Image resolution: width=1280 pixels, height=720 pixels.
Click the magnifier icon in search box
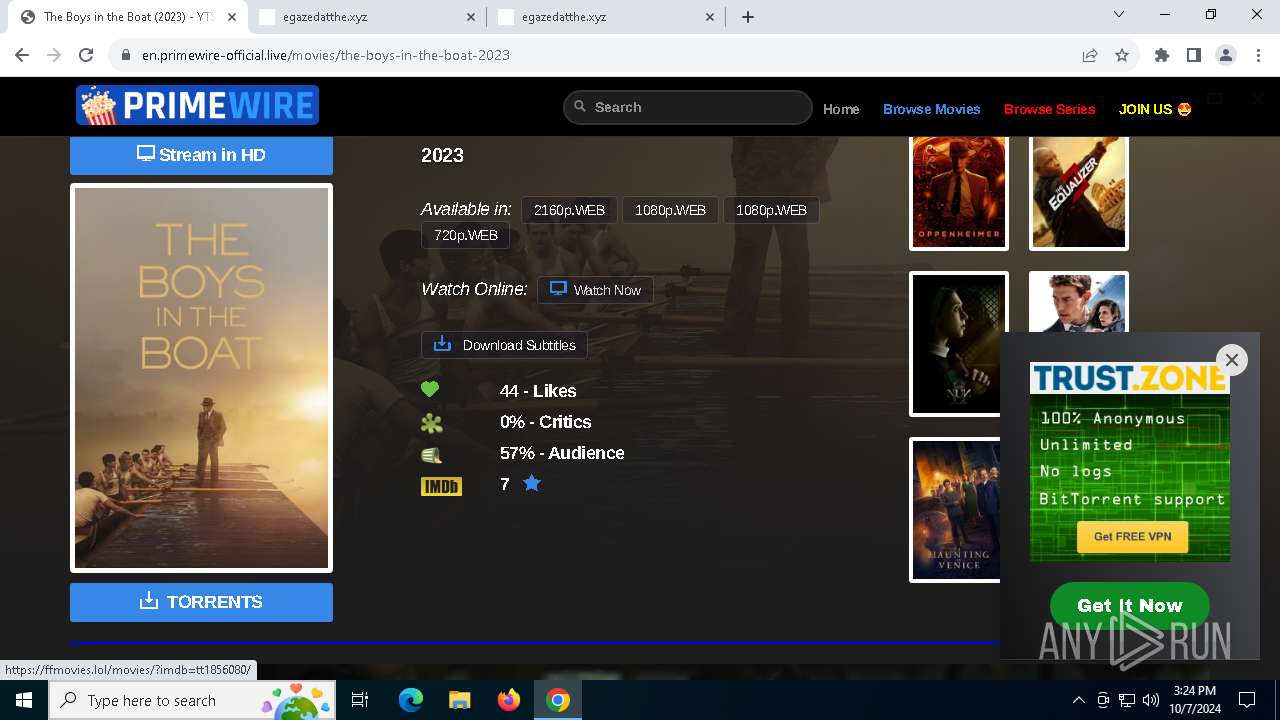pyautogui.click(x=580, y=107)
